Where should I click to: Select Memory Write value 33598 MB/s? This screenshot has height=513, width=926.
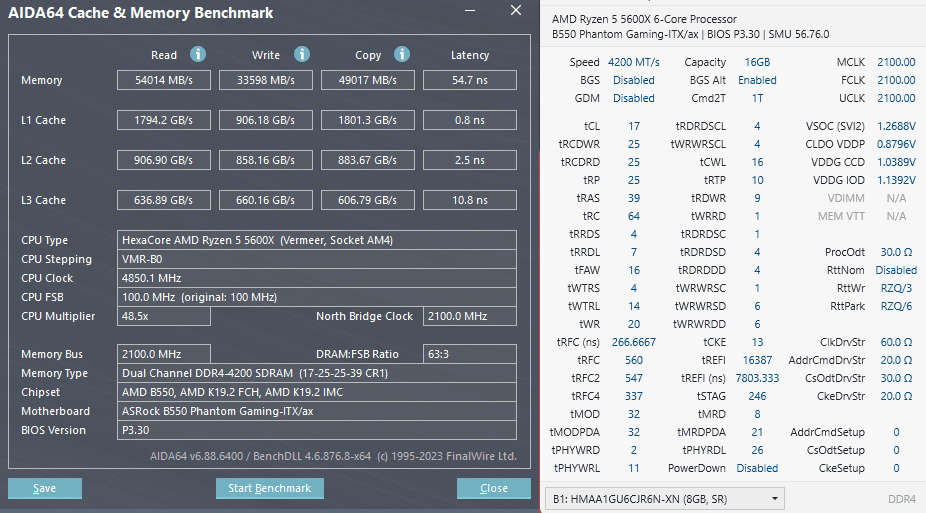coord(266,80)
